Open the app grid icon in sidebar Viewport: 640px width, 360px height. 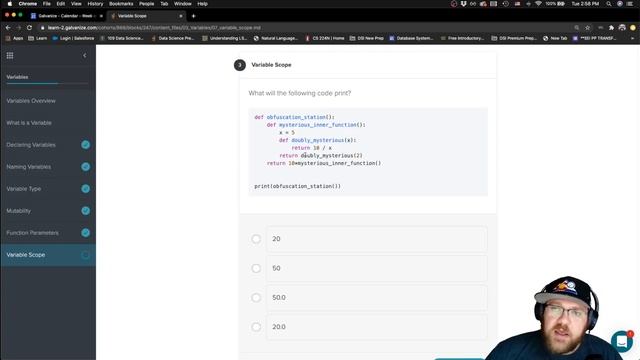point(10,56)
